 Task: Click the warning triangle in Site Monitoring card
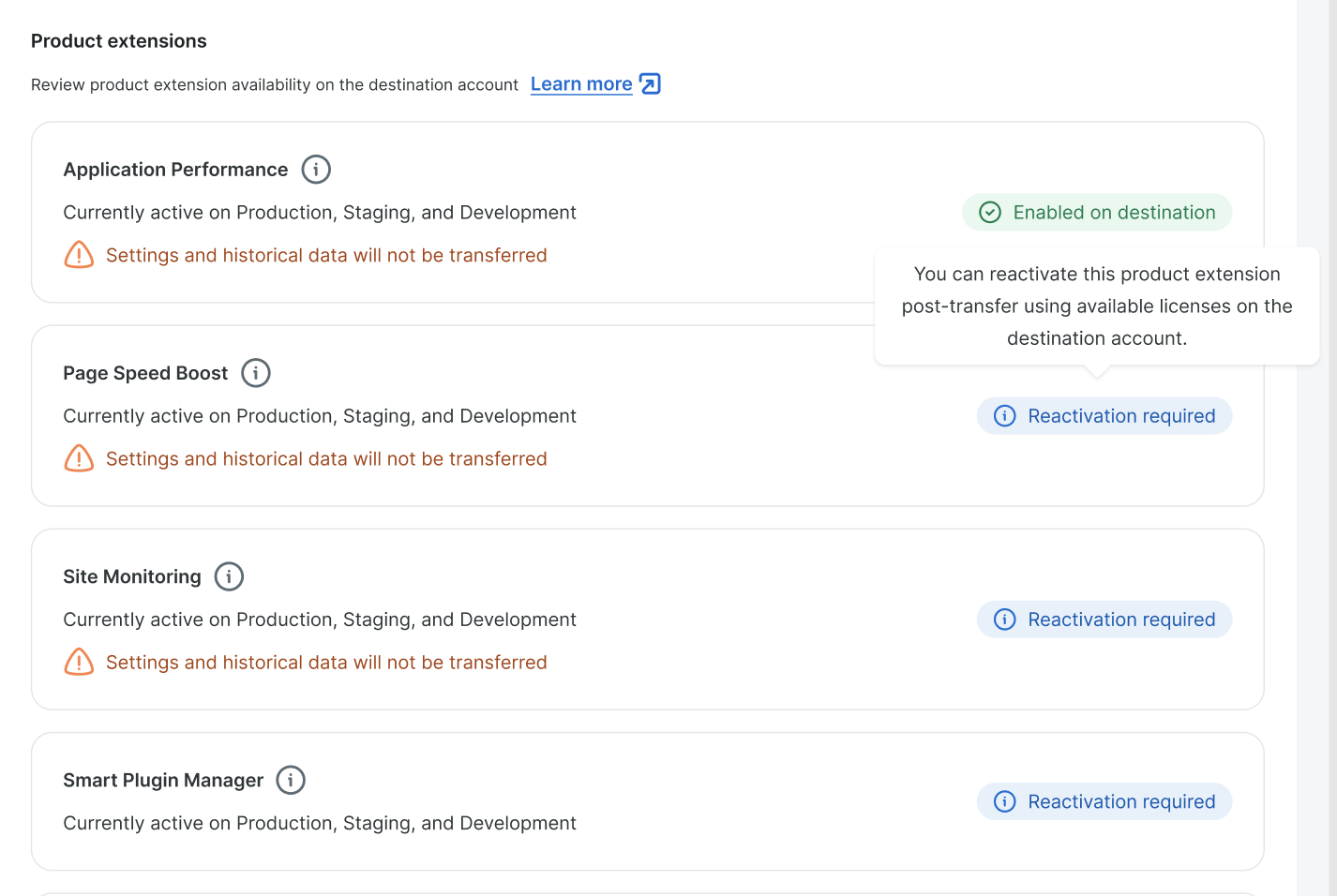(79, 662)
